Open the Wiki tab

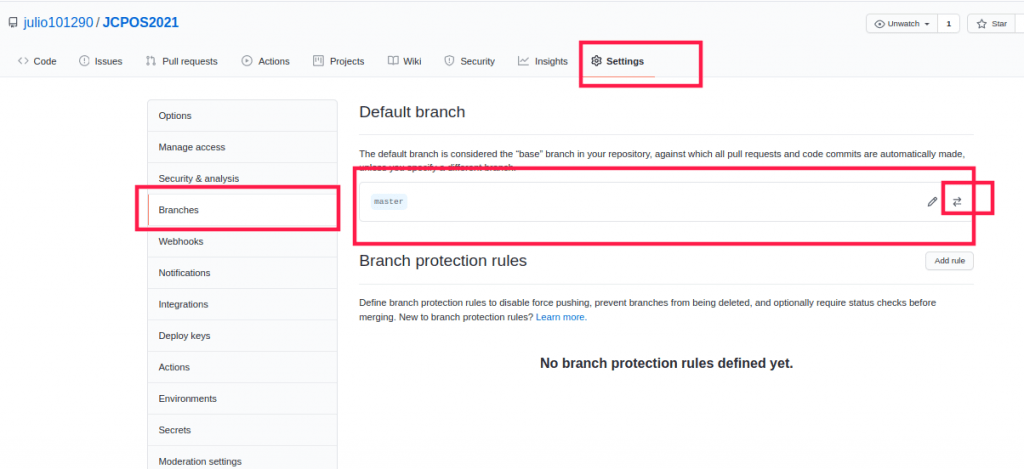click(404, 61)
